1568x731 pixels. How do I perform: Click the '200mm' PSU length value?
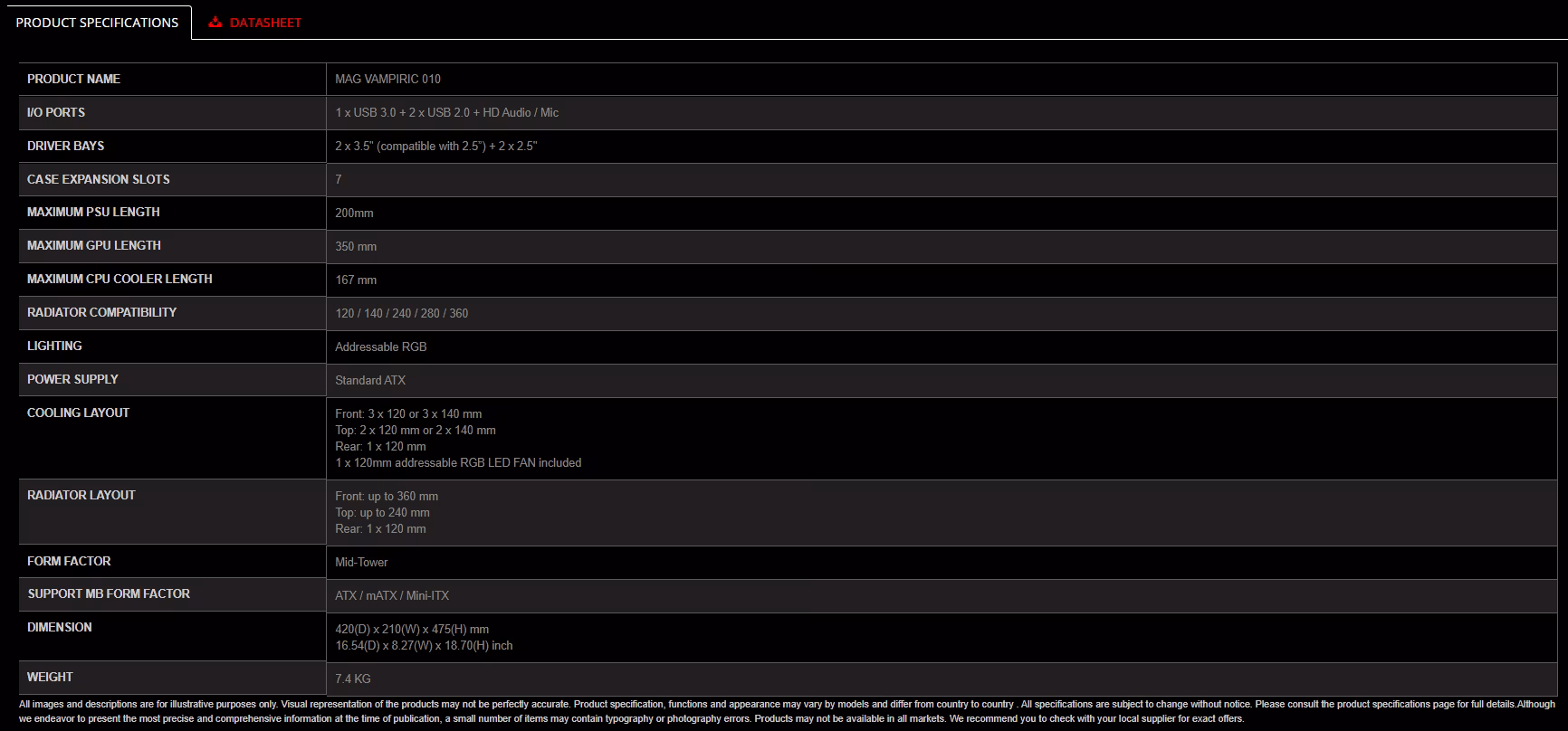point(354,213)
